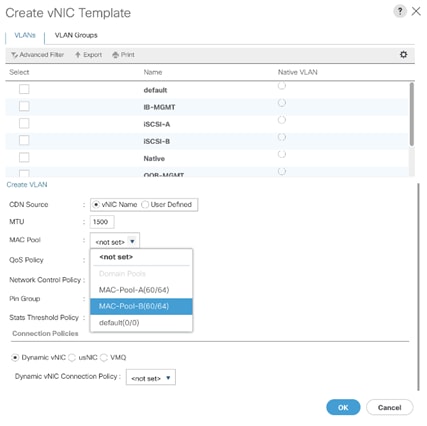The height and width of the screenshot is (426, 427).
Task: Click the MTU input field
Action: click(x=102, y=222)
